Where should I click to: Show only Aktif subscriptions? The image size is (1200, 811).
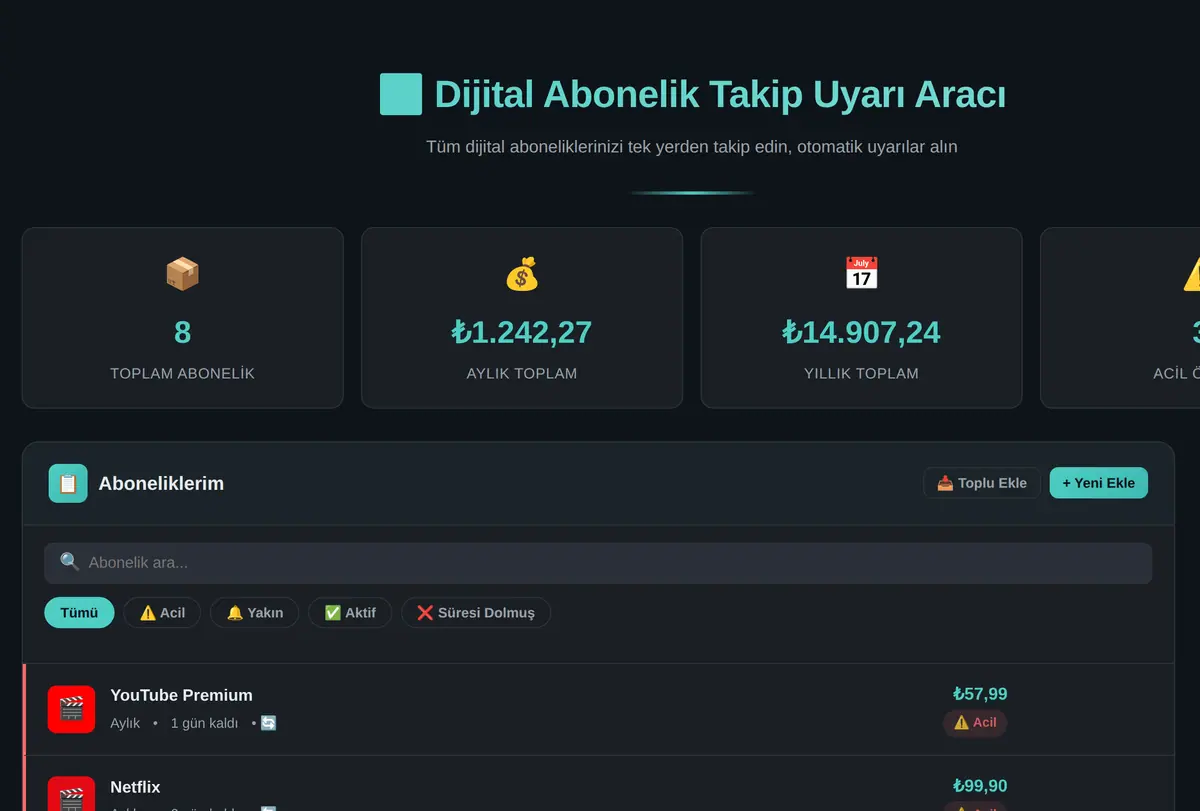350,613
